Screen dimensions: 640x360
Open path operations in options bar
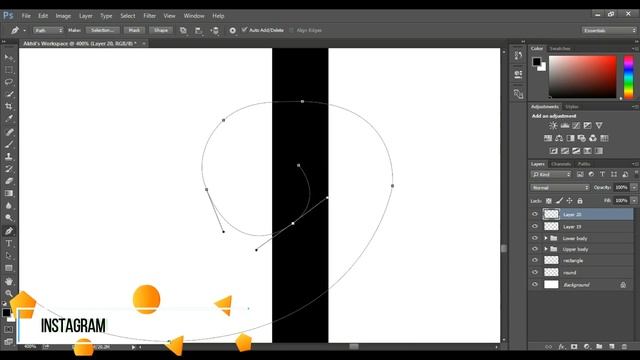[183, 30]
